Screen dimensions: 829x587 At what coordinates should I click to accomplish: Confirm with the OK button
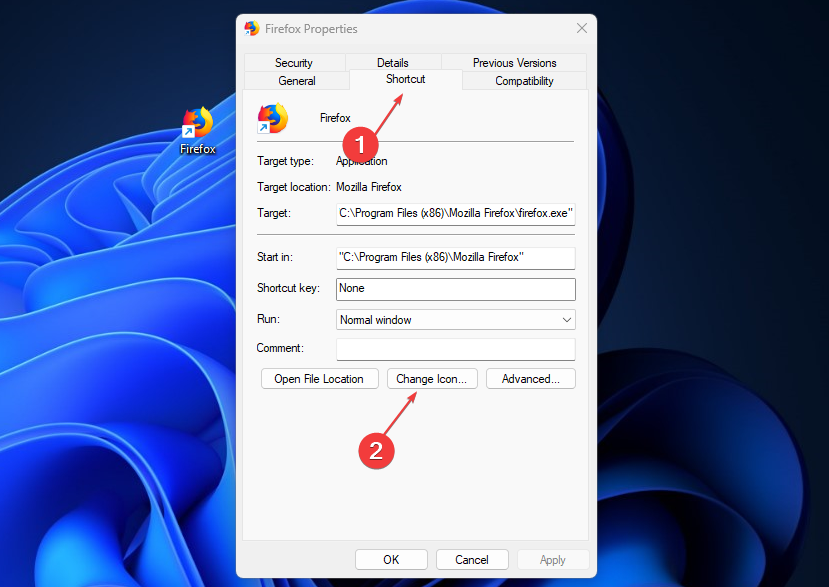pos(391,560)
